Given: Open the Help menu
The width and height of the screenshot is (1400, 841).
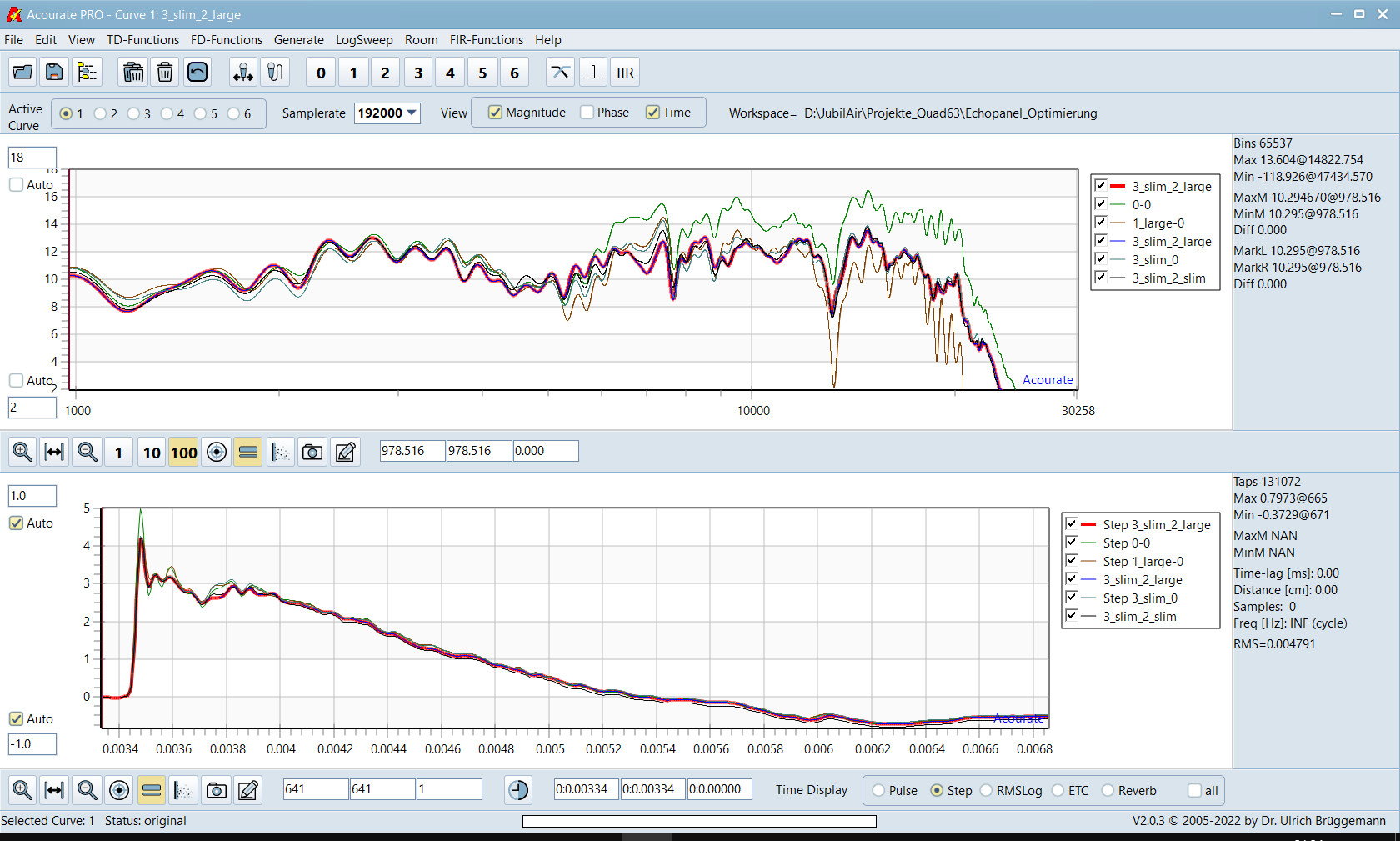Looking at the screenshot, I should point(548,39).
